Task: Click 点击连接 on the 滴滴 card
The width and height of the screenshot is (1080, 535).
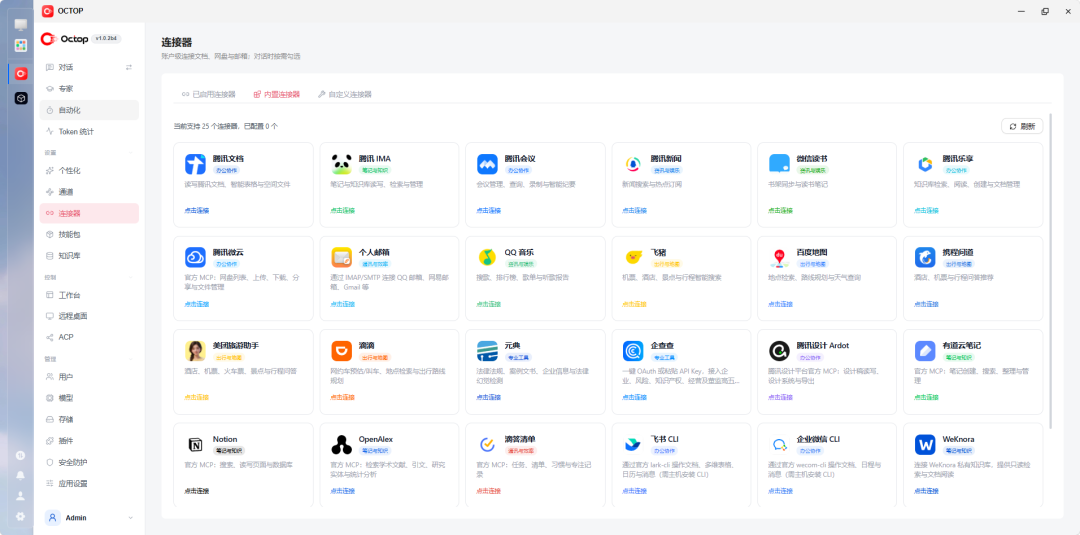Action: click(x=342, y=397)
